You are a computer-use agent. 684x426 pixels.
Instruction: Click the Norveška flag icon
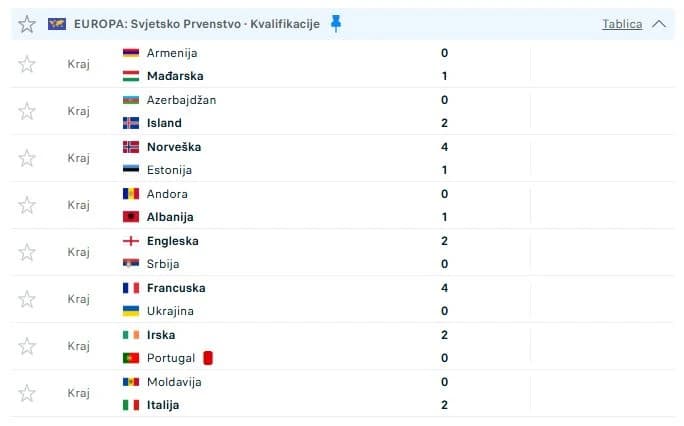[130, 147]
